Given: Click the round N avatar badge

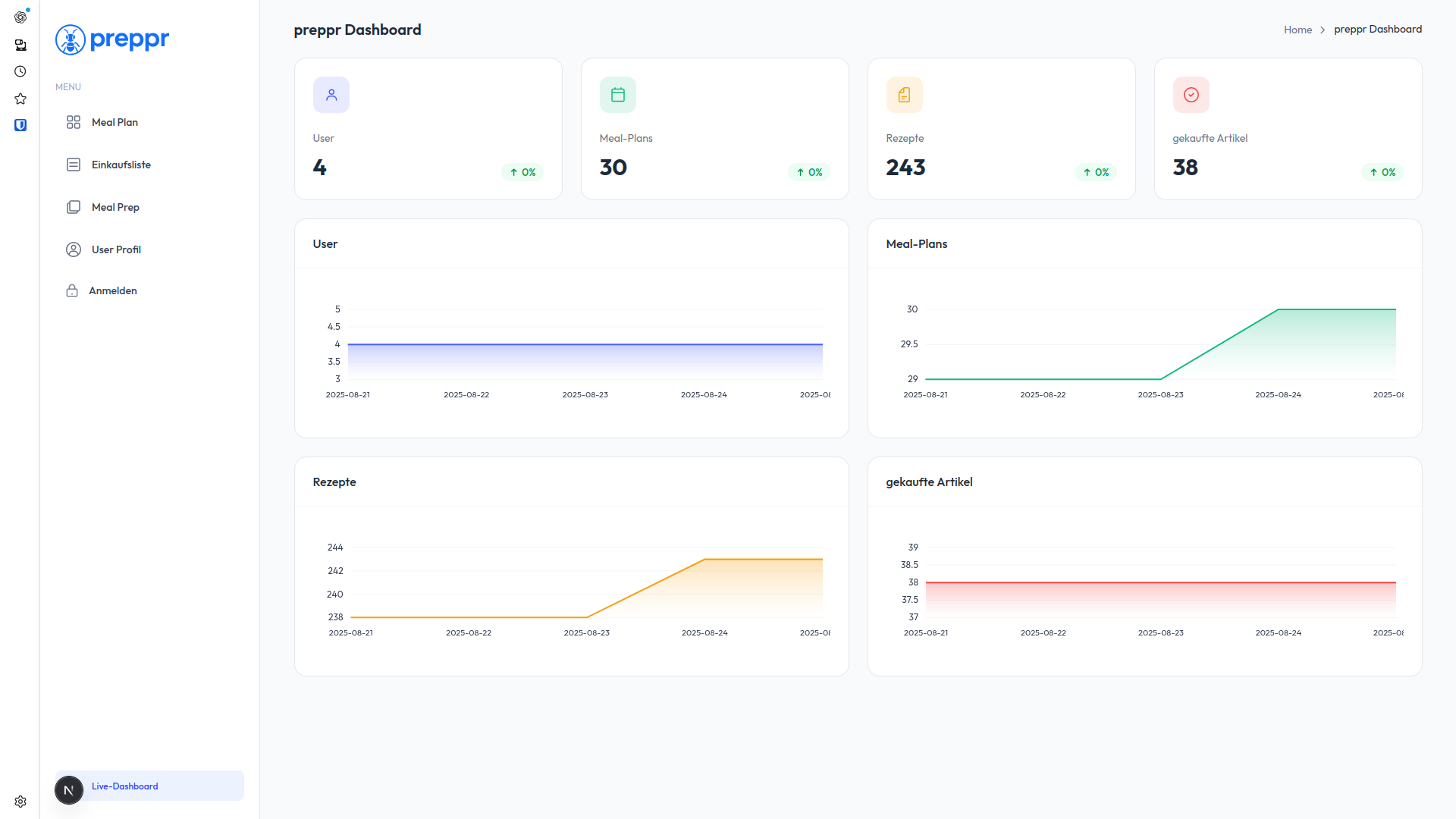Looking at the screenshot, I should tap(69, 790).
